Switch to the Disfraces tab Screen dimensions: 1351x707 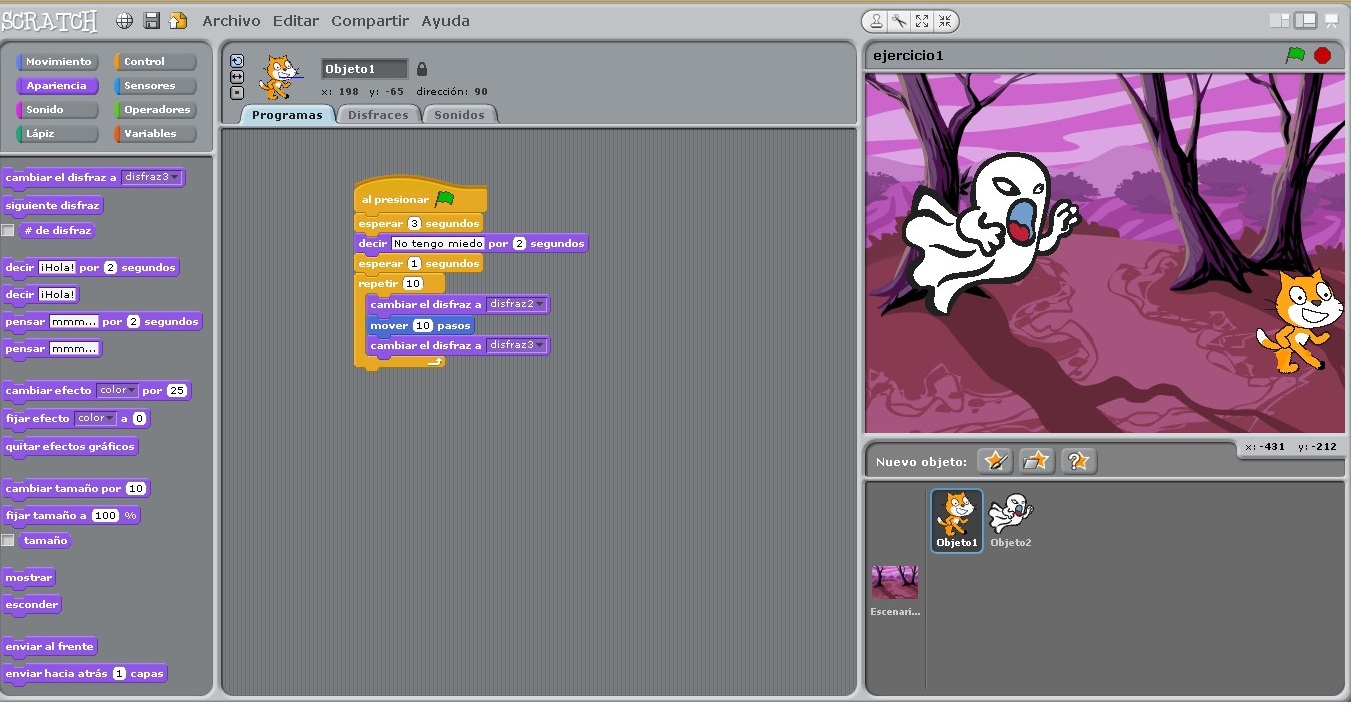(x=378, y=115)
